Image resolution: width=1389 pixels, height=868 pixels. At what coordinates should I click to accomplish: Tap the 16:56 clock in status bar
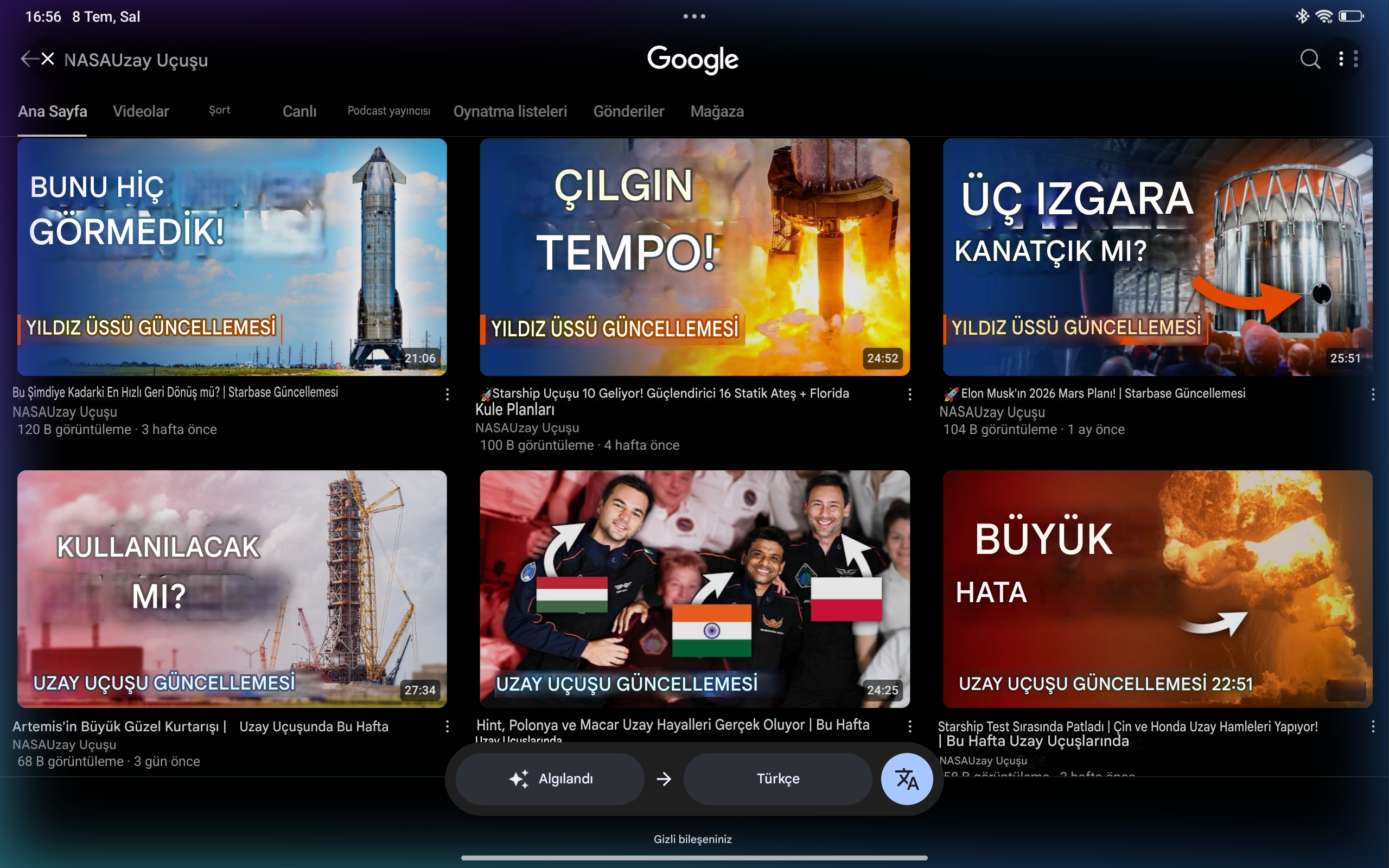[43, 16]
